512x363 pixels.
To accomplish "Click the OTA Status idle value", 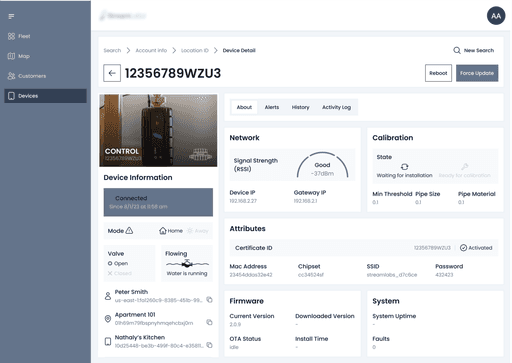I will point(234,347).
